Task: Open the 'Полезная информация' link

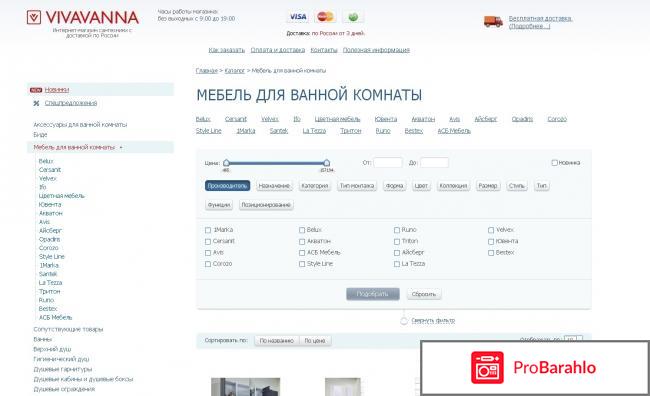Action: pyautogui.click(x=376, y=50)
